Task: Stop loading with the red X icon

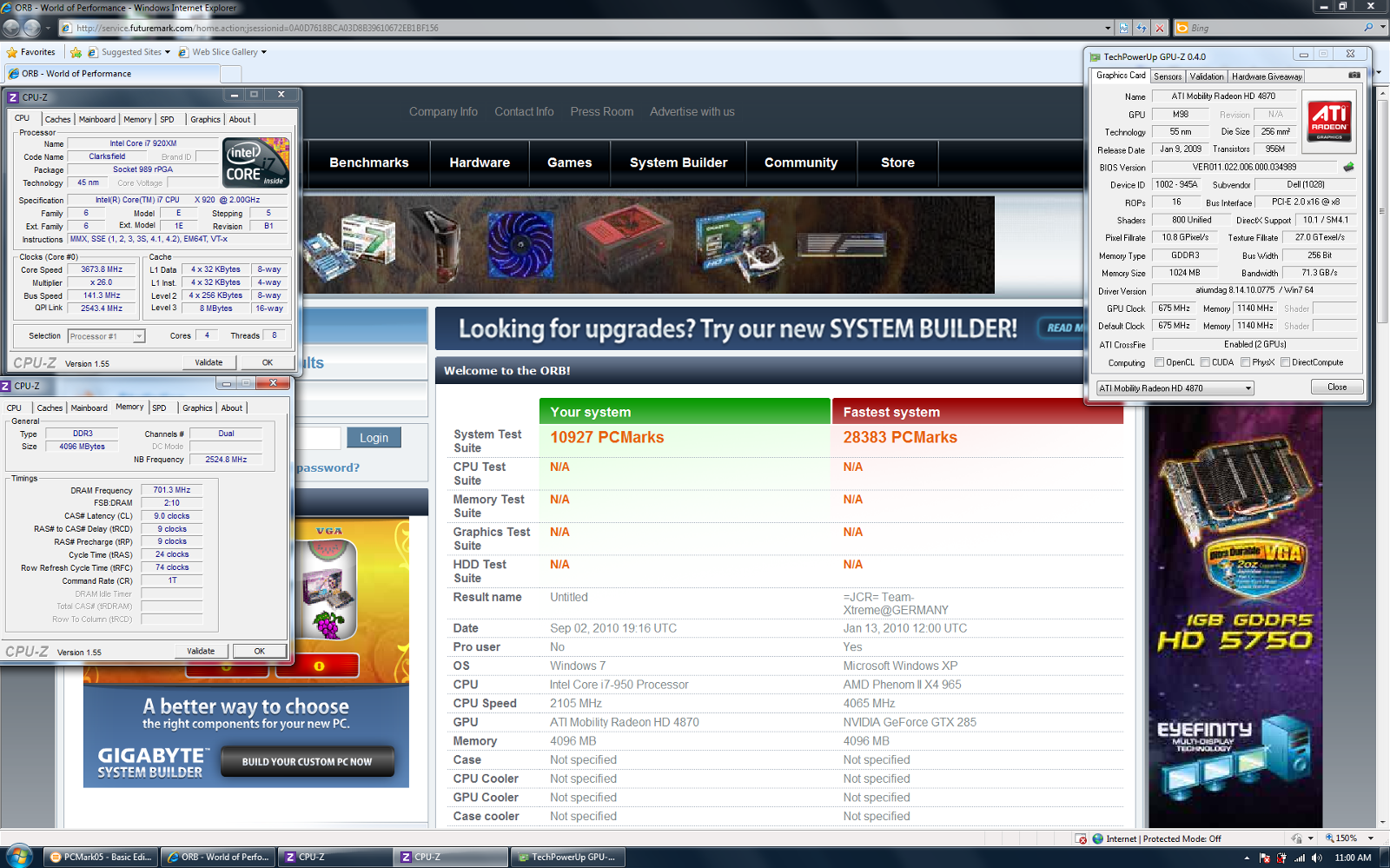Action: [x=1160, y=28]
